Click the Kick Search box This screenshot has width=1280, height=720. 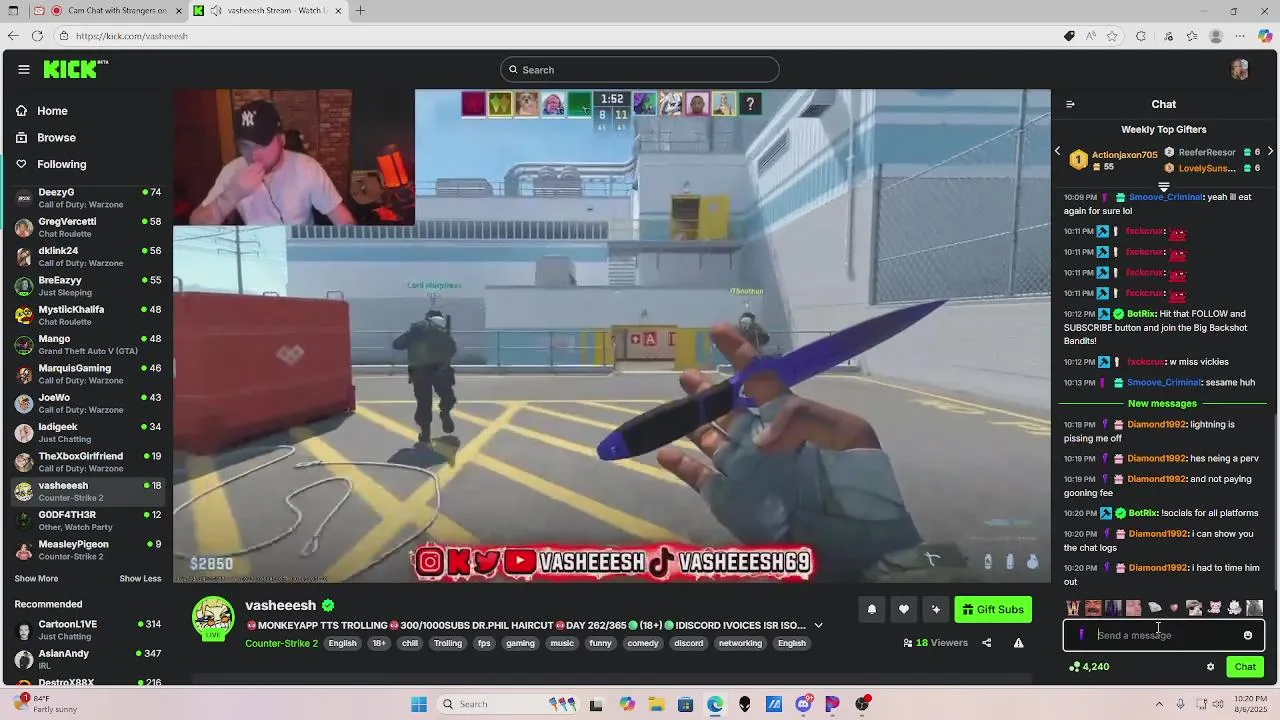[640, 70]
